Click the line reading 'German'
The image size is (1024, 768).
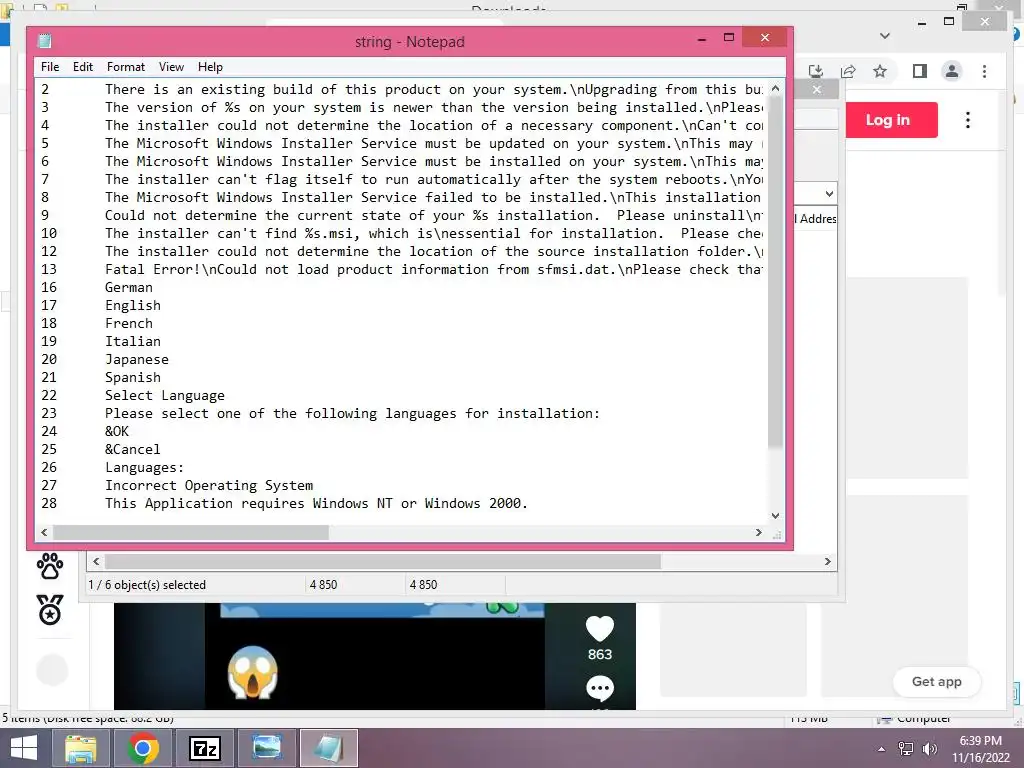click(129, 287)
